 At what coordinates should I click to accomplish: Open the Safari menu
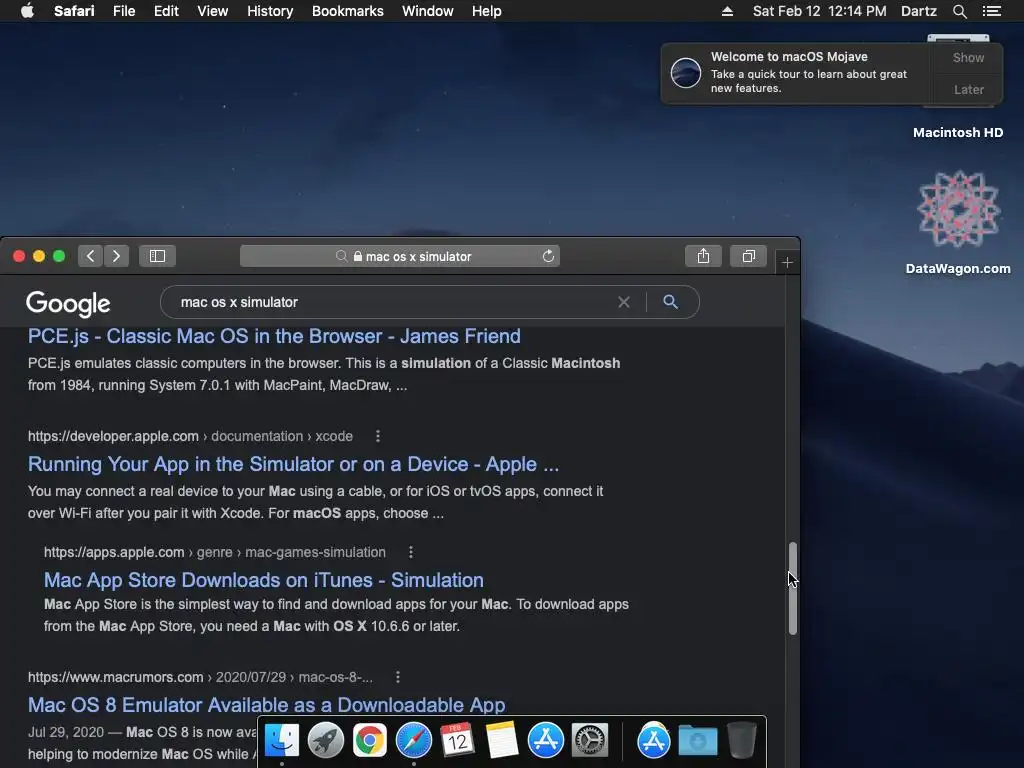[x=74, y=11]
